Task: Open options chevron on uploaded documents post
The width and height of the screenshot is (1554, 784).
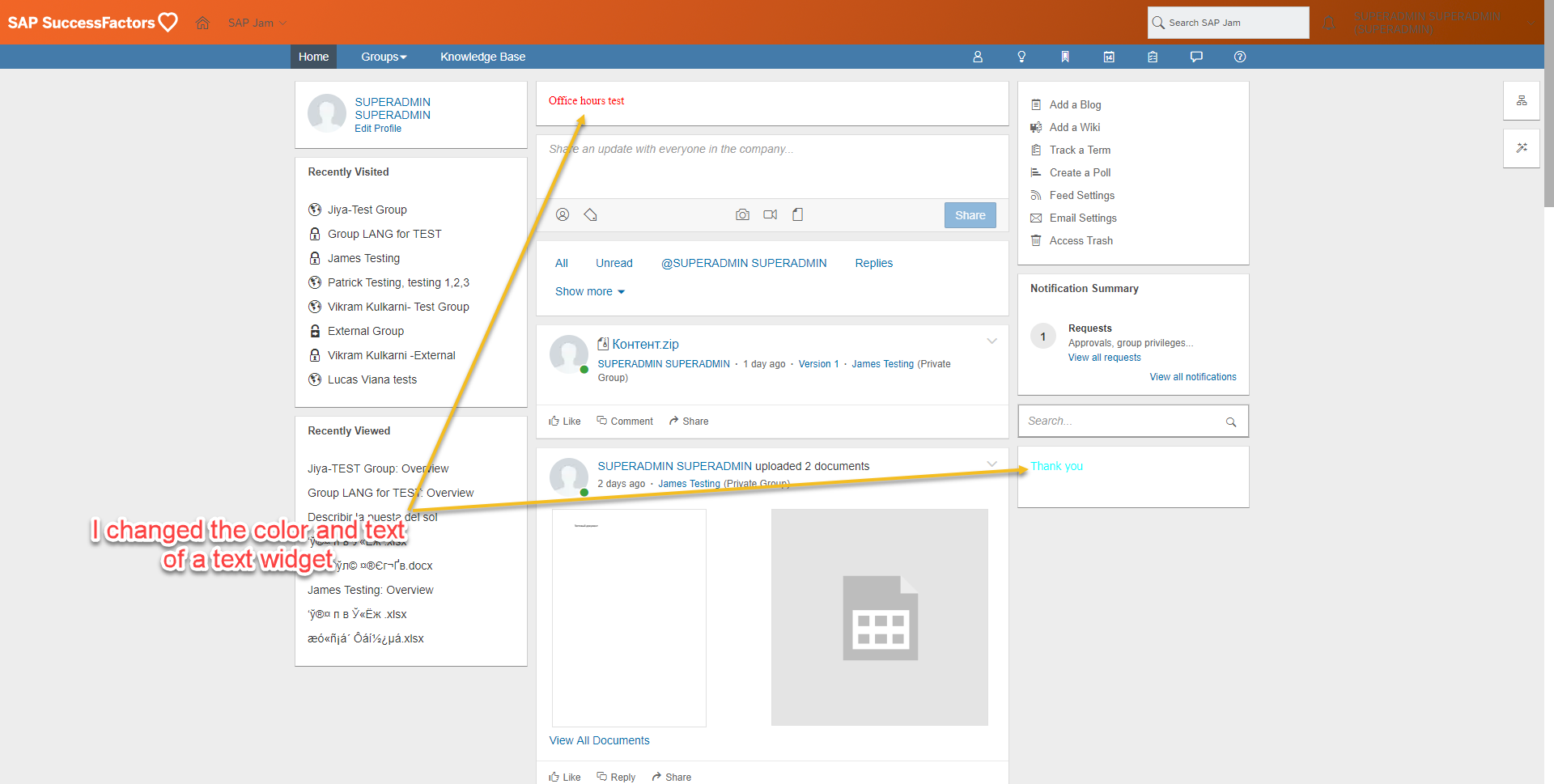Action: point(991,464)
